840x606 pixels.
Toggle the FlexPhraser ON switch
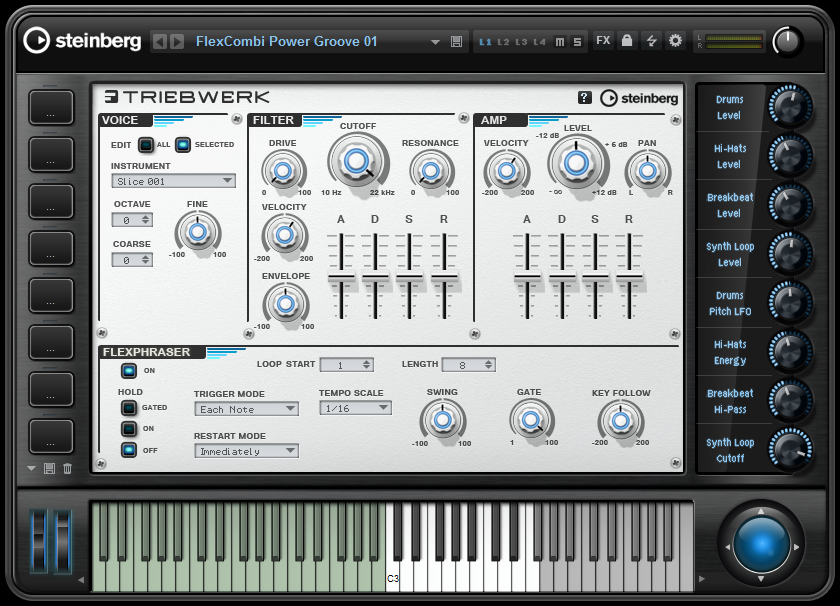129,370
